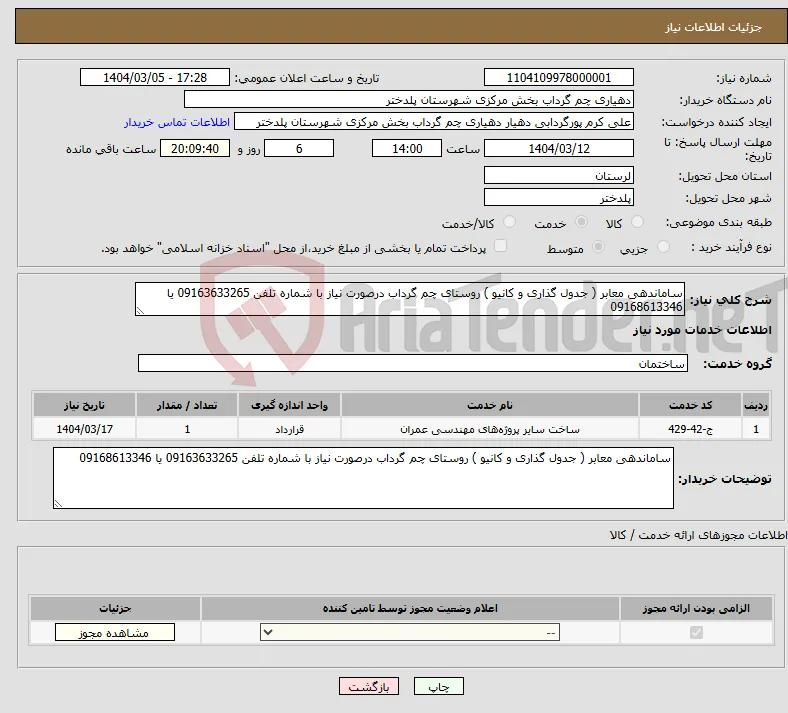
Task: Click the response deadline date 1404/03/12
Action: [x=558, y=148]
